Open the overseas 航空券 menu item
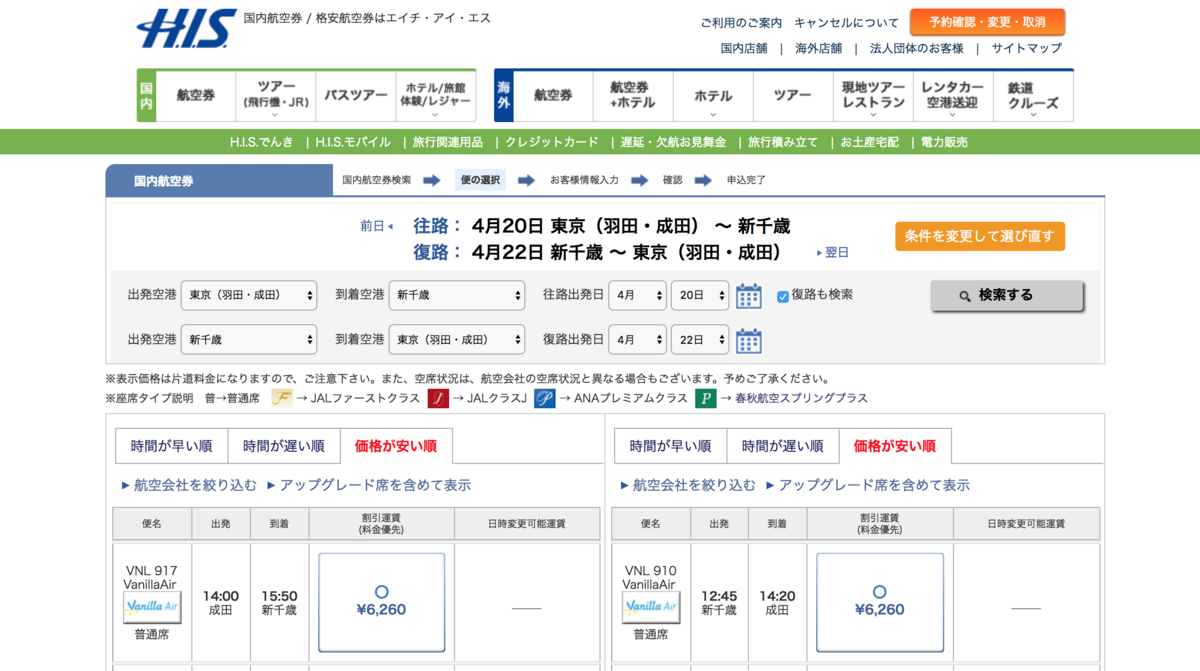Image resolution: width=1200 pixels, height=671 pixels. pyautogui.click(x=553, y=96)
